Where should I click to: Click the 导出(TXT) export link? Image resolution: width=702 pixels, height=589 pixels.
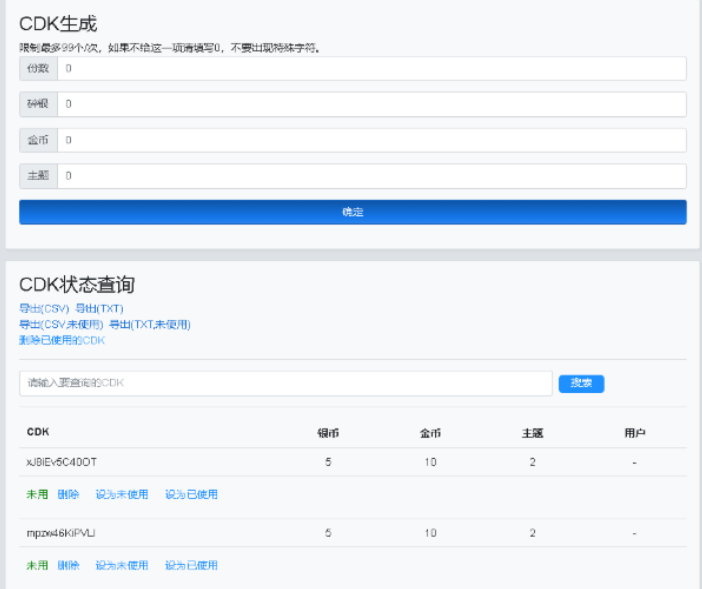pos(99,308)
